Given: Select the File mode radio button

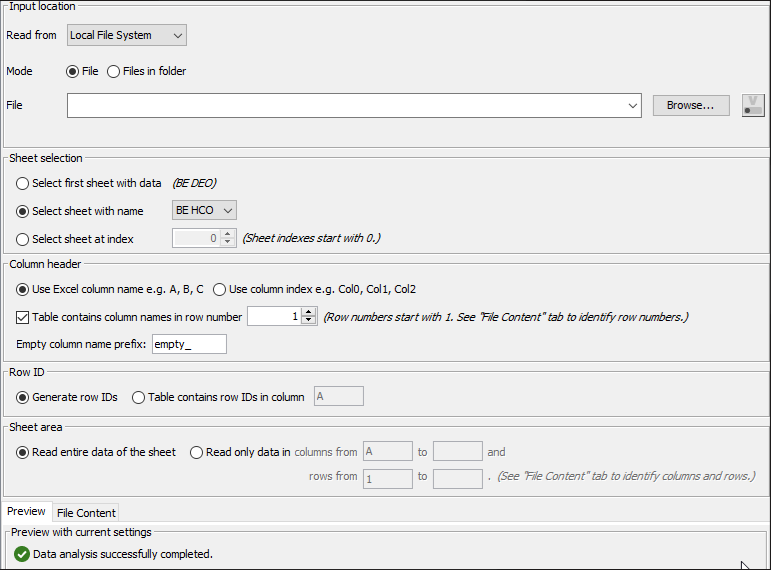Looking at the screenshot, I should tap(72, 71).
